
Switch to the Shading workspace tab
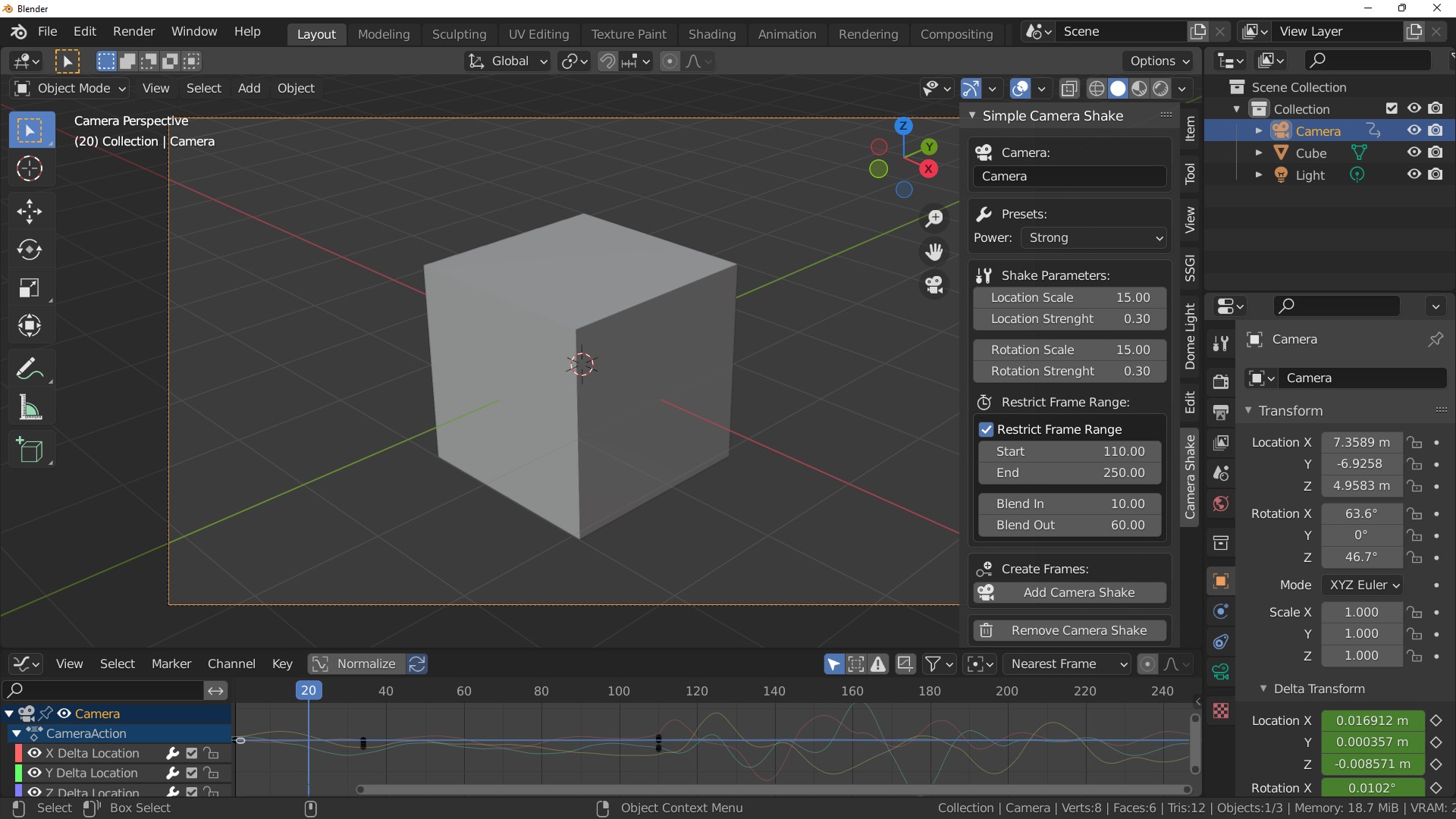(x=711, y=34)
